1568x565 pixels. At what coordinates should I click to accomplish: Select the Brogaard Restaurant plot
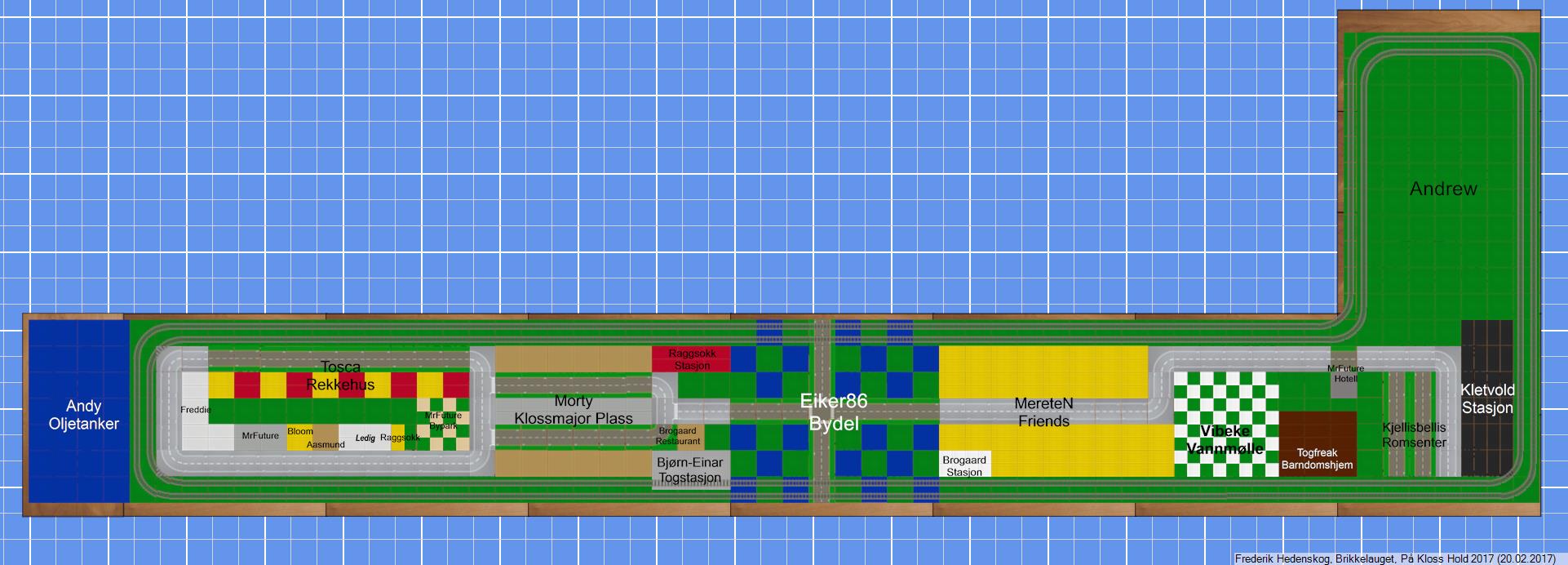[x=678, y=437]
